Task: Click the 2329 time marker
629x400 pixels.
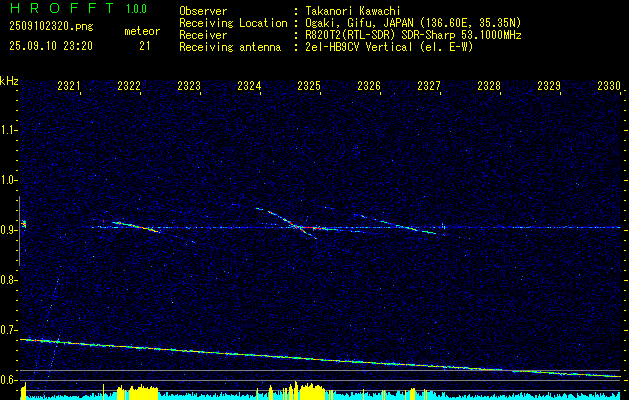Action: pyautogui.click(x=549, y=86)
